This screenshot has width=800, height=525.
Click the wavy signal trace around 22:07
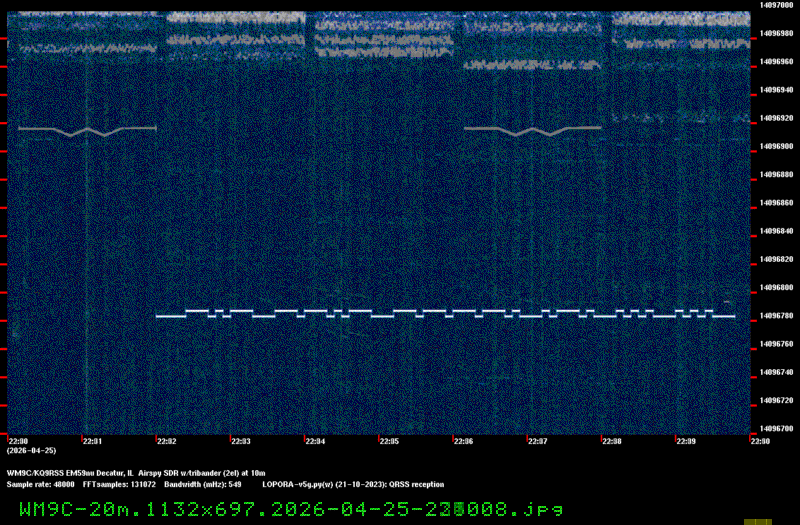(x=533, y=131)
